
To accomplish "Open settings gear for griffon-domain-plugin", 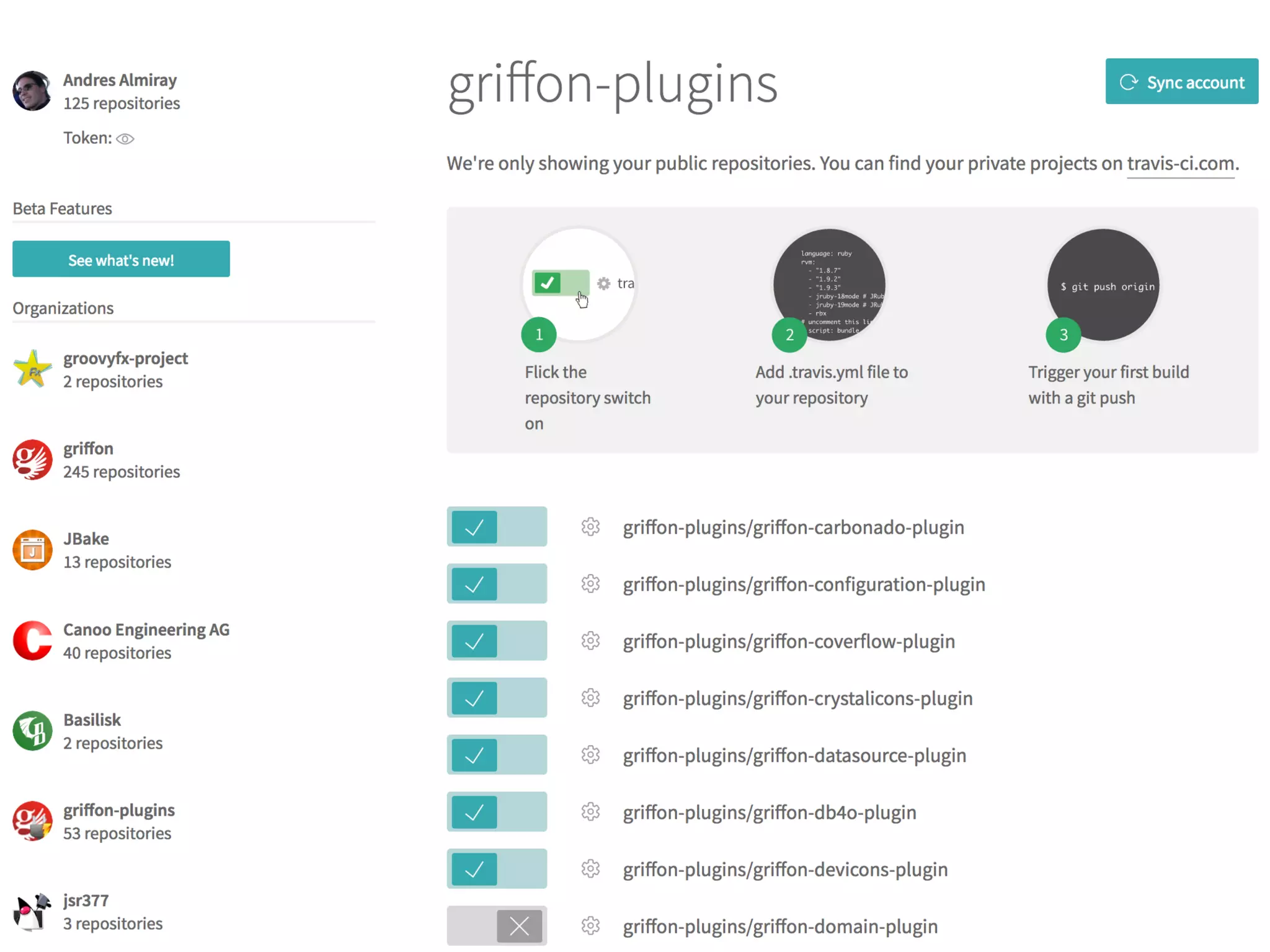I will (x=590, y=926).
